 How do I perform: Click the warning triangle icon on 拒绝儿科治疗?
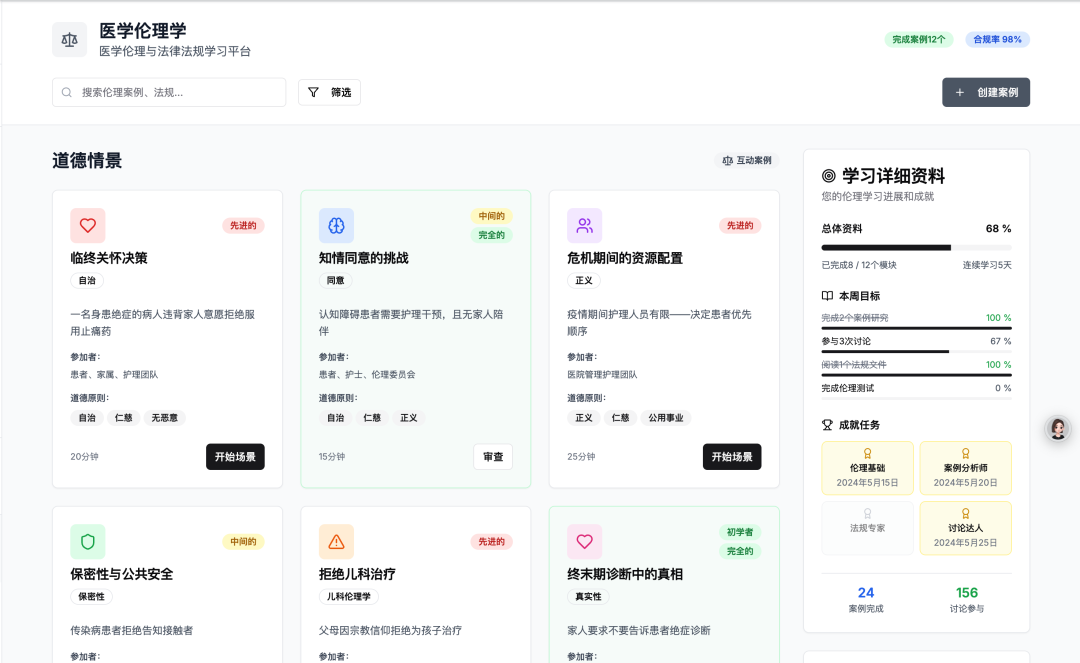[336, 542]
